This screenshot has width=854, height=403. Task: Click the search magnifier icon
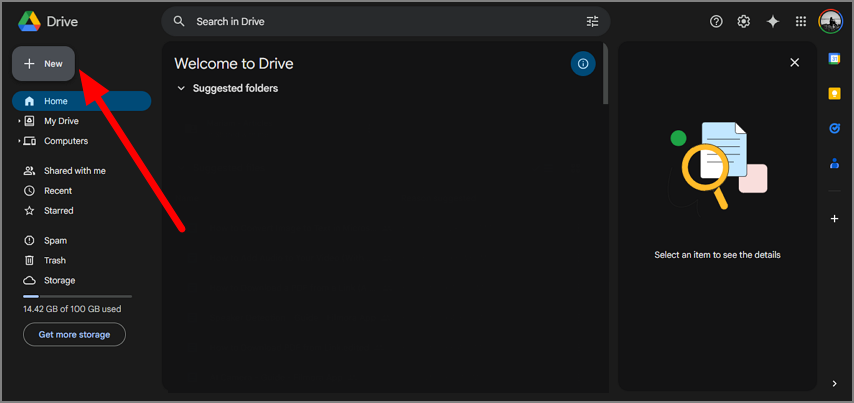[179, 21]
